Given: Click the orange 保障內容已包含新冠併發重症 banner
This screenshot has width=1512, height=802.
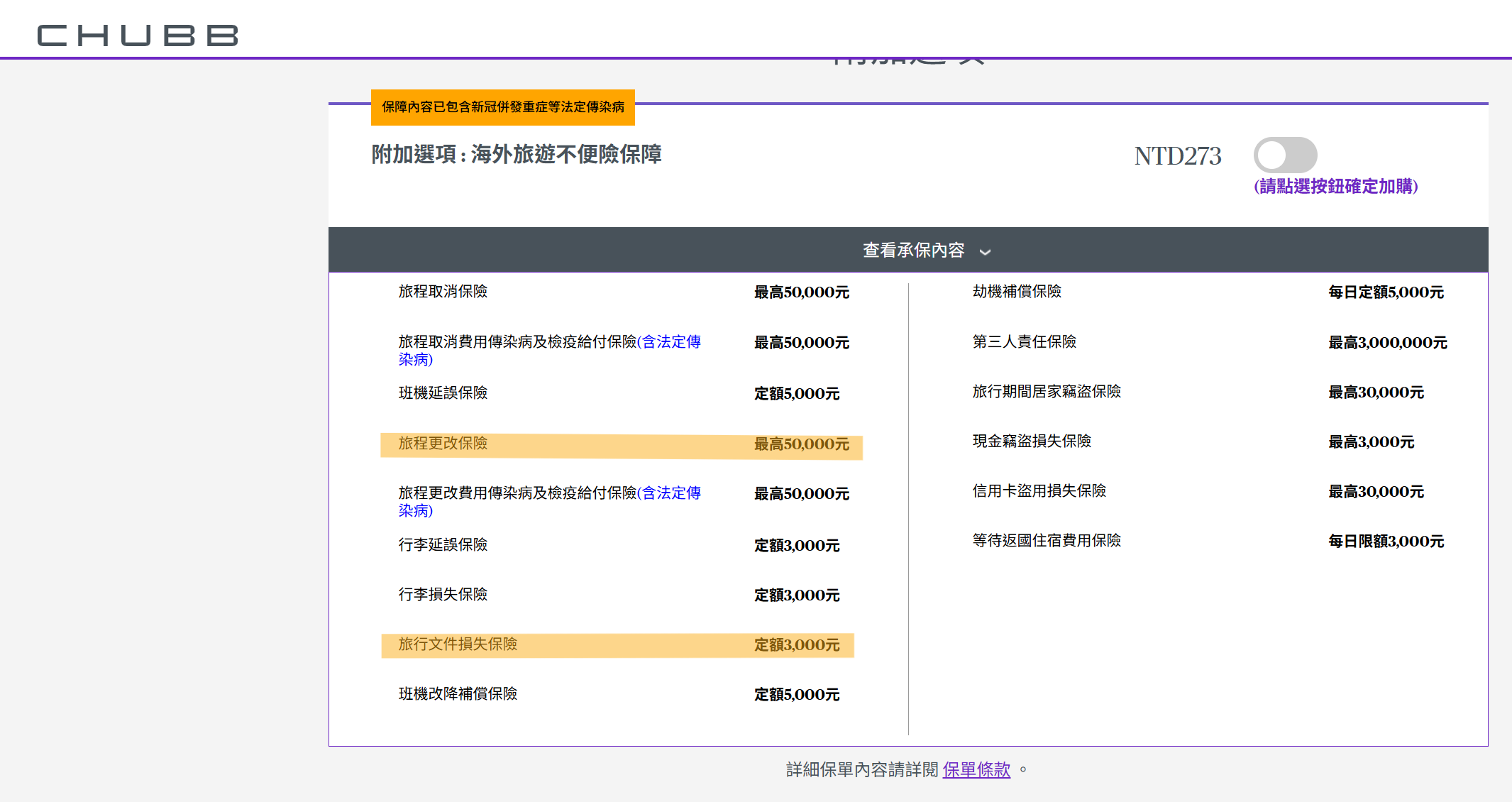Looking at the screenshot, I should click(x=502, y=107).
